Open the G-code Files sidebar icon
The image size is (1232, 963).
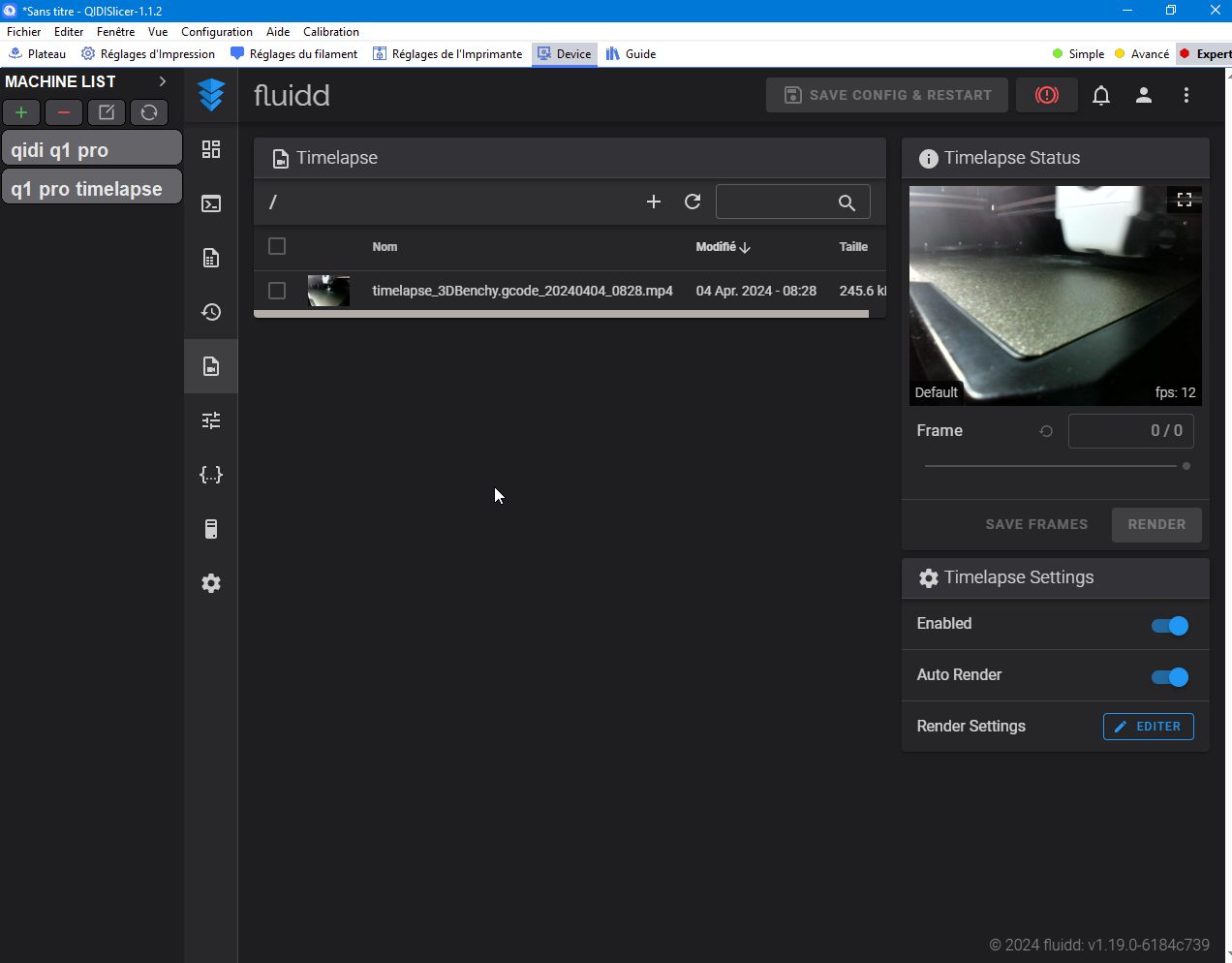coord(211,258)
